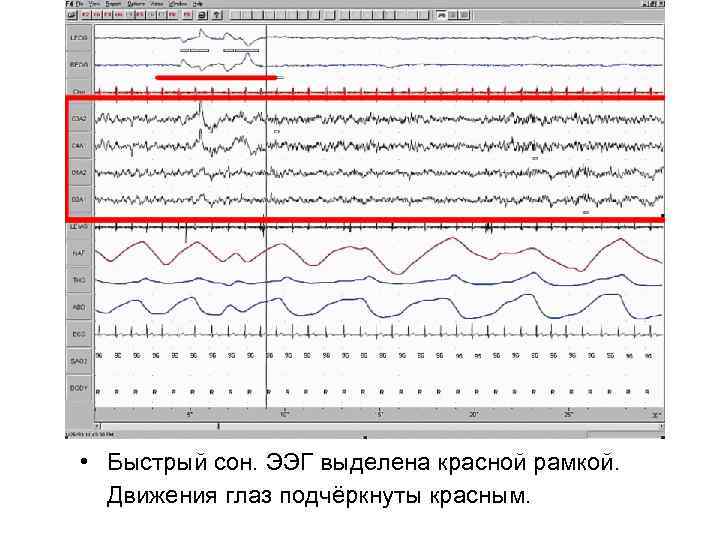Image resolution: width=720 pixels, height=540 pixels.
Task: Select the O2A1 EEG channel label
Action: pos(79,200)
